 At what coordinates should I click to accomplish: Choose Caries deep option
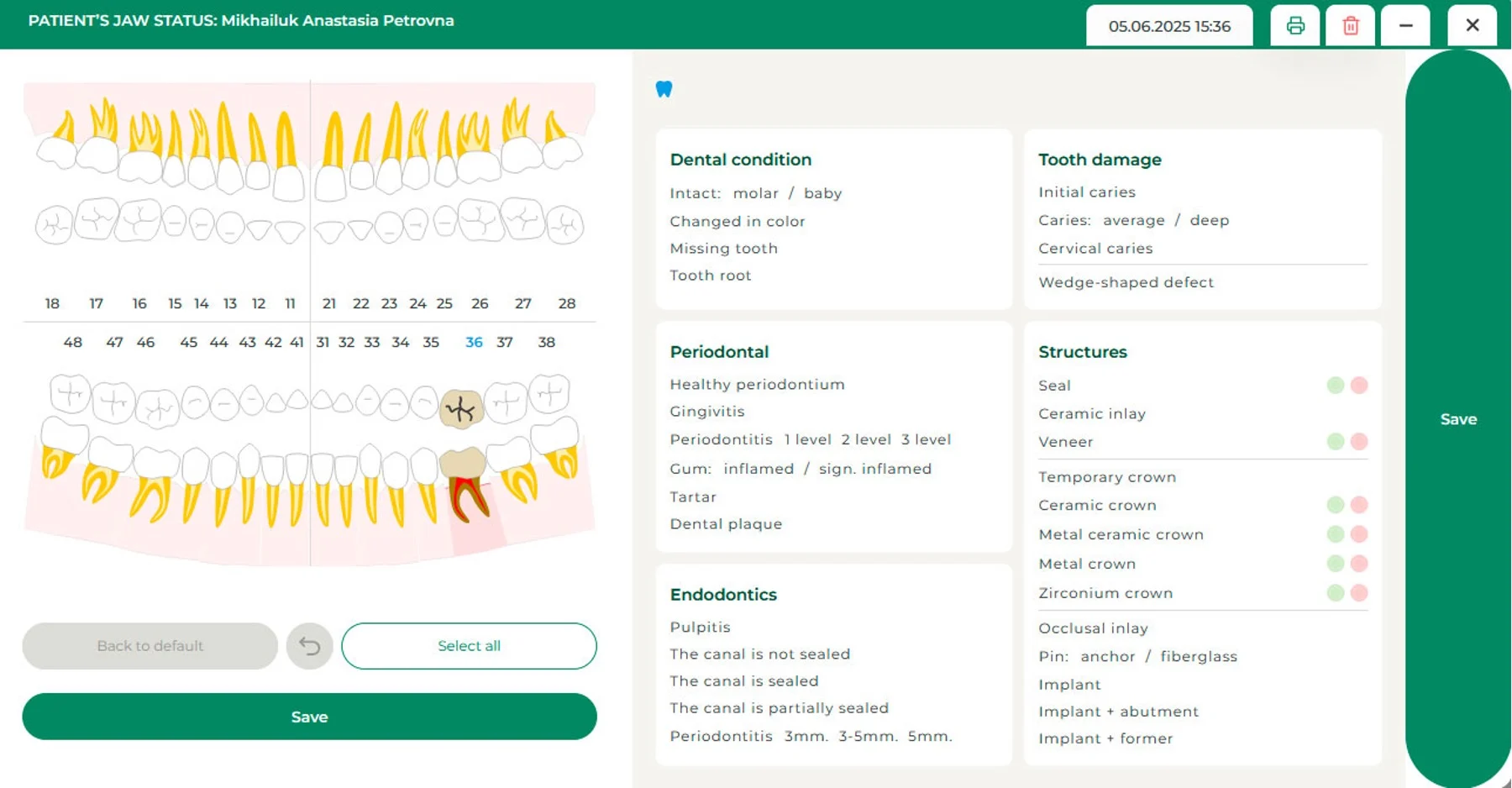(x=1210, y=220)
